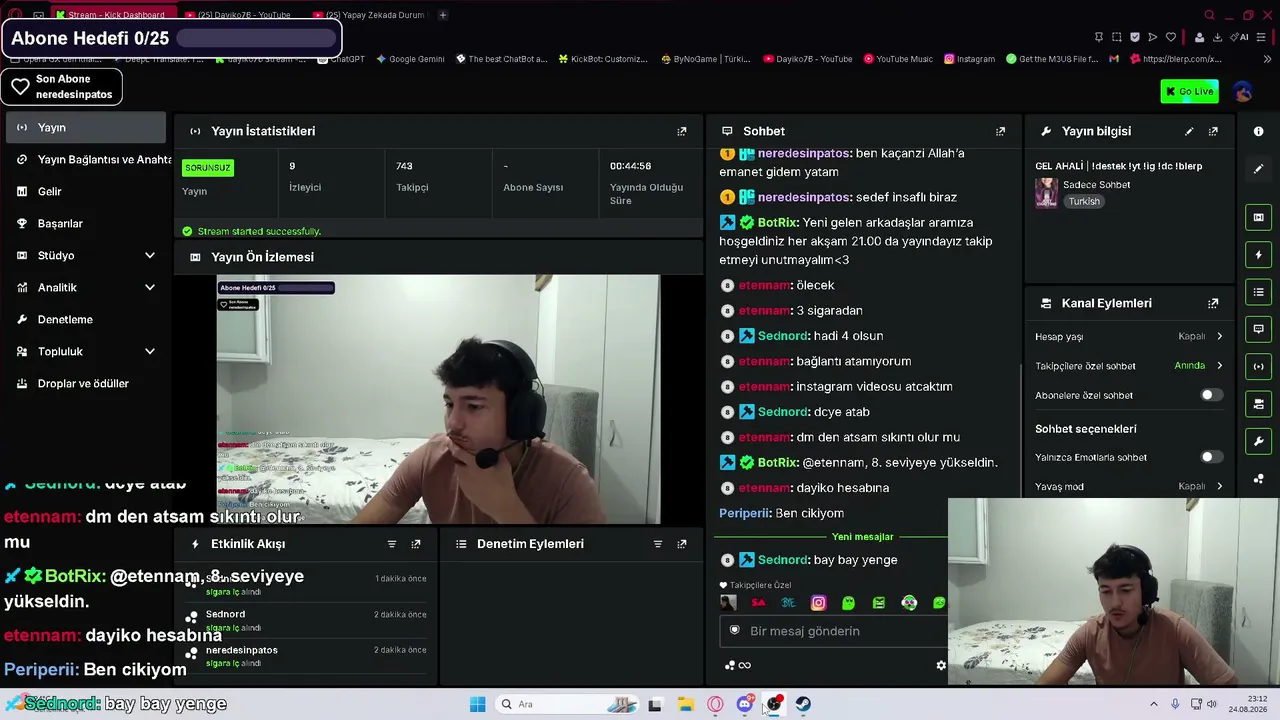Open File Explorer from the taskbar
Viewport: 1280px width, 720px height.
coord(685,704)
